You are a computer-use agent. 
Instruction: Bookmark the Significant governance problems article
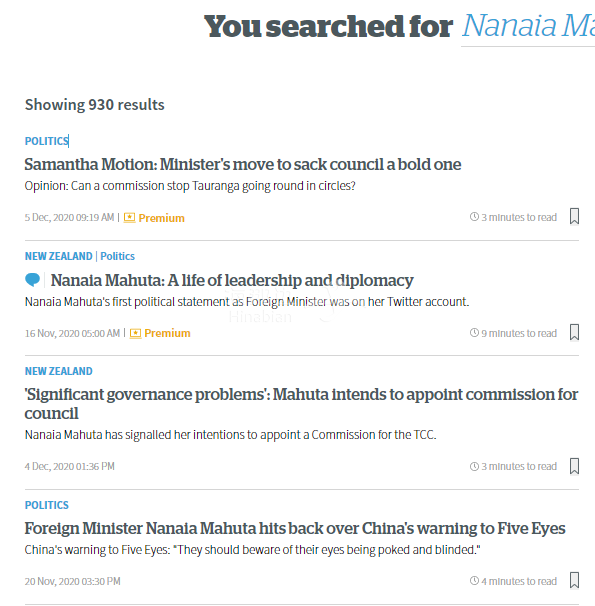point(574,466)
